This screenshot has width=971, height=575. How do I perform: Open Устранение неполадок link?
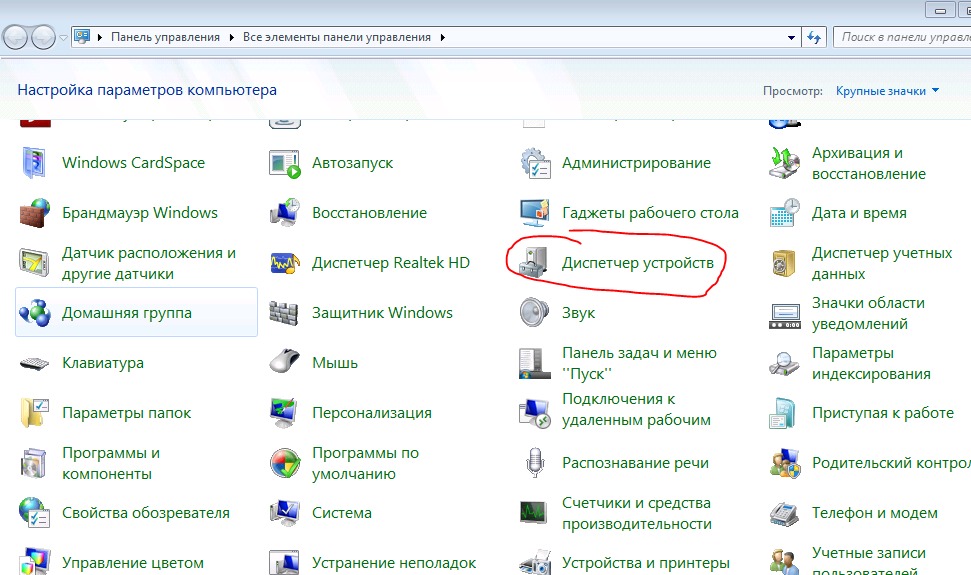pyautogui.click(x=394, y=563)
